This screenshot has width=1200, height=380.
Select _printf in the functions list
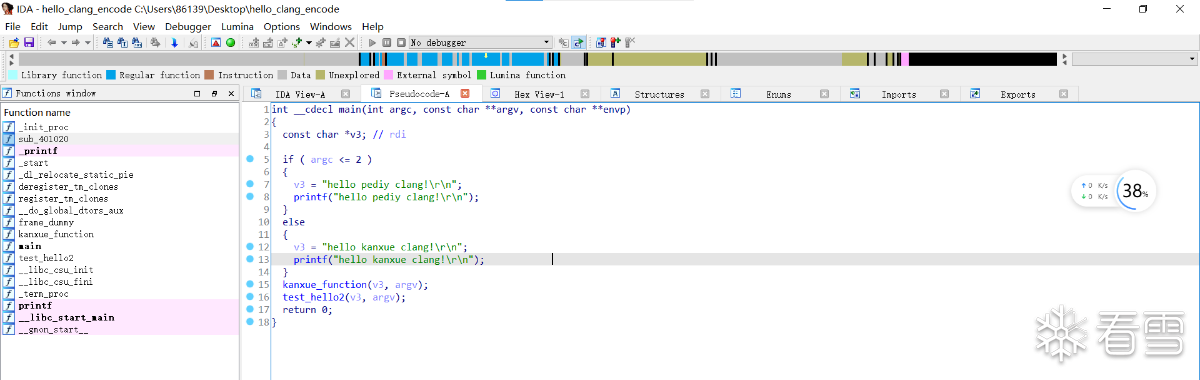(x=120, y=151)
